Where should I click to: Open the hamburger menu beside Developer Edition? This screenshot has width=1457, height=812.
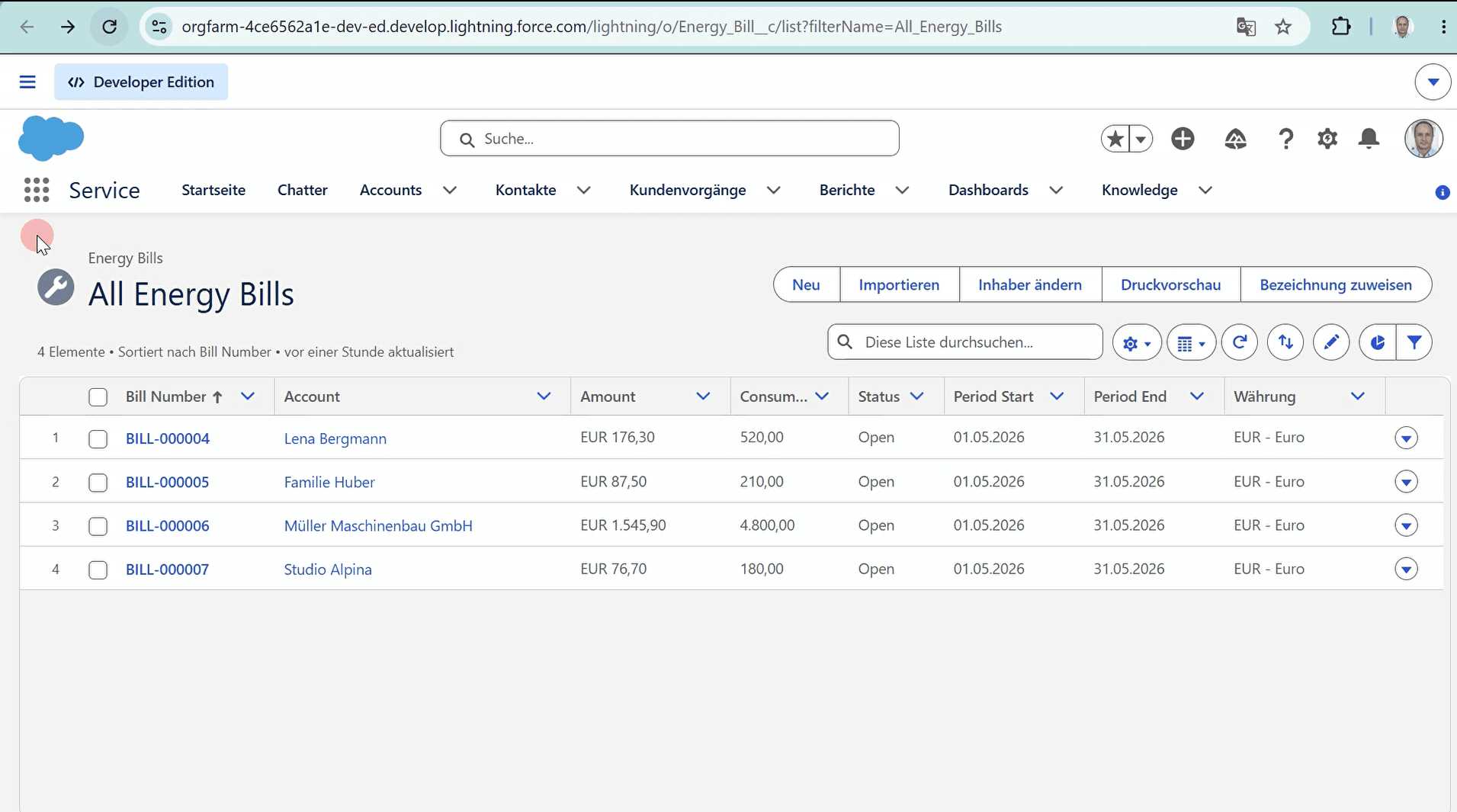coord(27,82)
